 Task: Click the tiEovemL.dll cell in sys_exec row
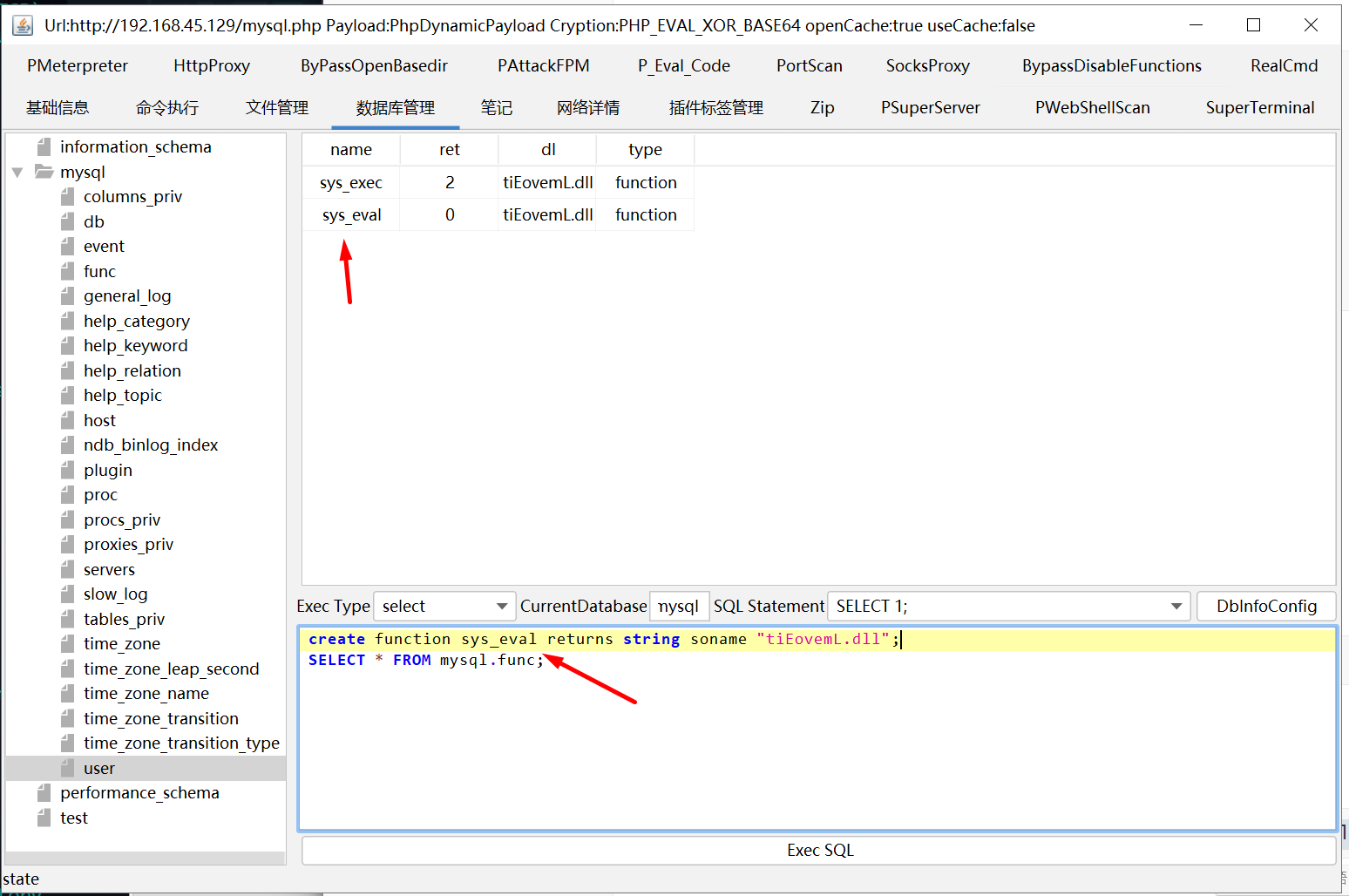coord(548,182)
